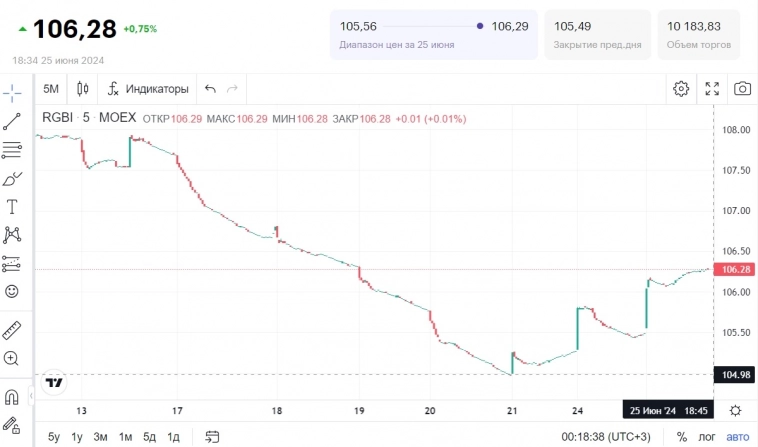Open the 5M time interval dropdown
Image resolution: width=758 pixels, height=447 pixels.
[51, 89]
